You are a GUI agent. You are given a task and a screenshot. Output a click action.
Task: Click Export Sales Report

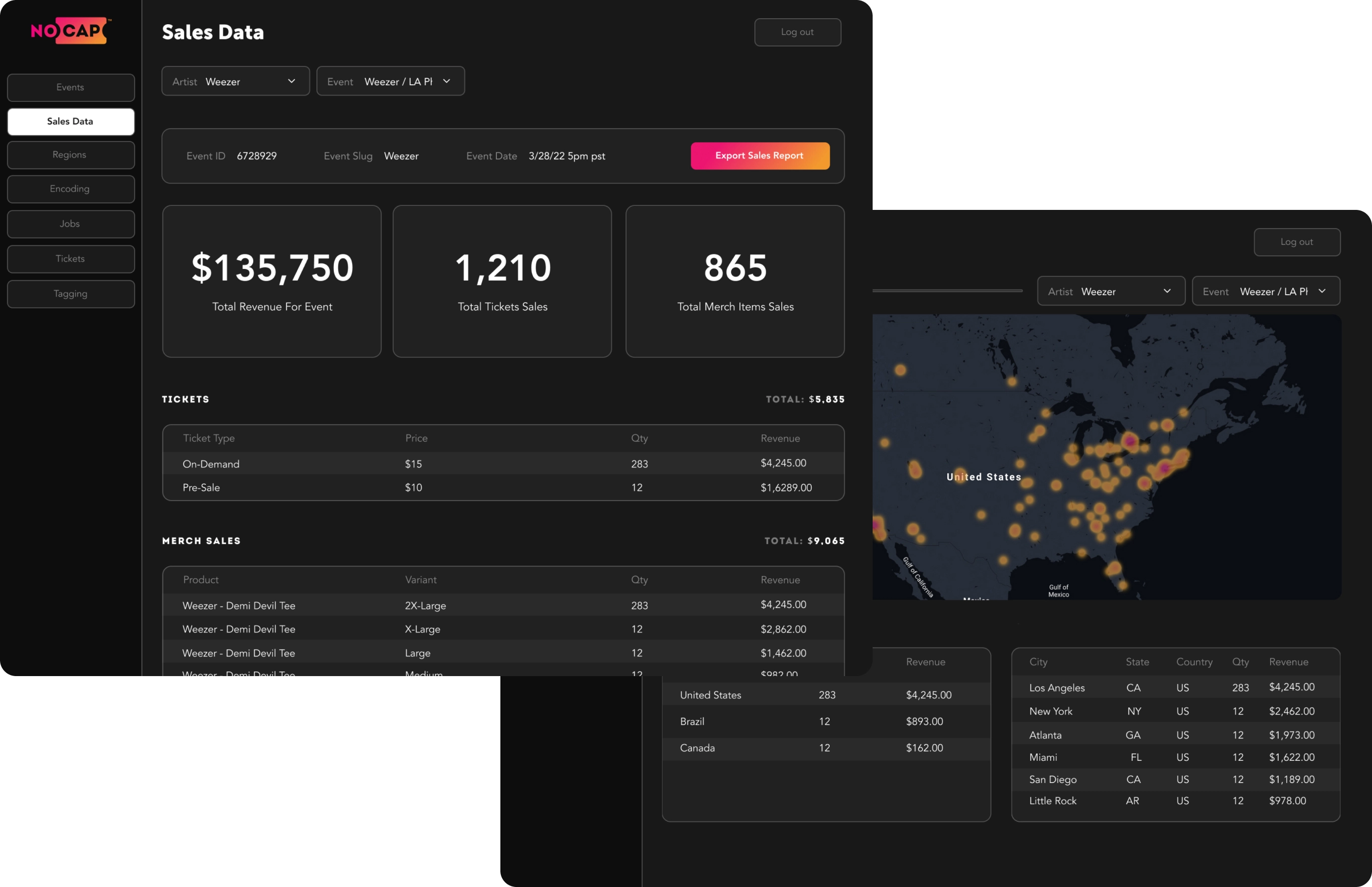760,155
